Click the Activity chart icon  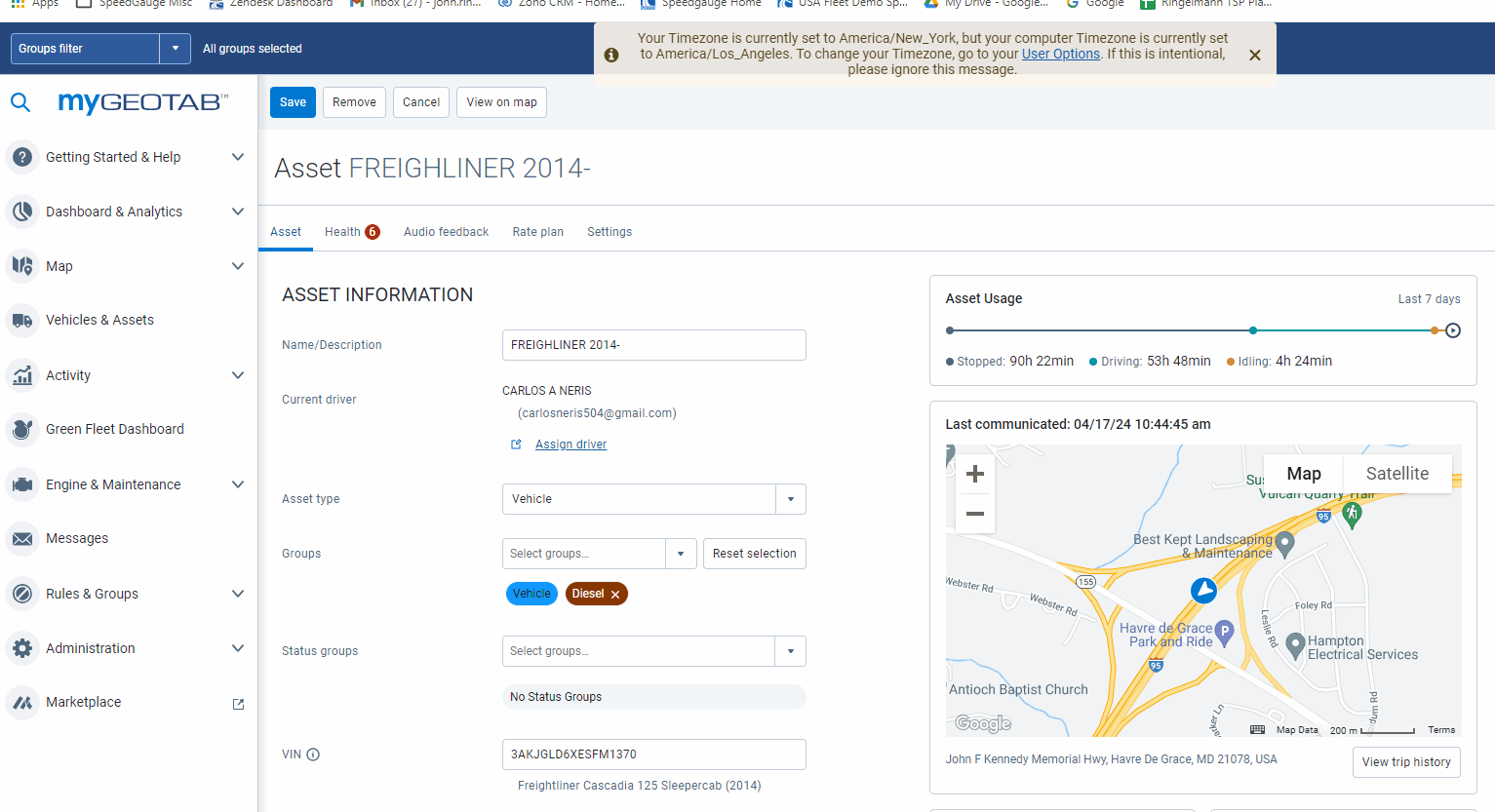click(x=22, y=375)
